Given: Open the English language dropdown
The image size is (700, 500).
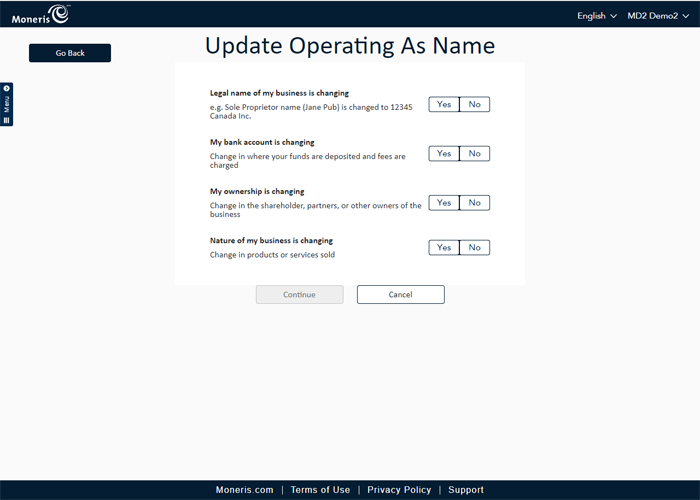Looking at the screenshot, I should tap(597, 16).
